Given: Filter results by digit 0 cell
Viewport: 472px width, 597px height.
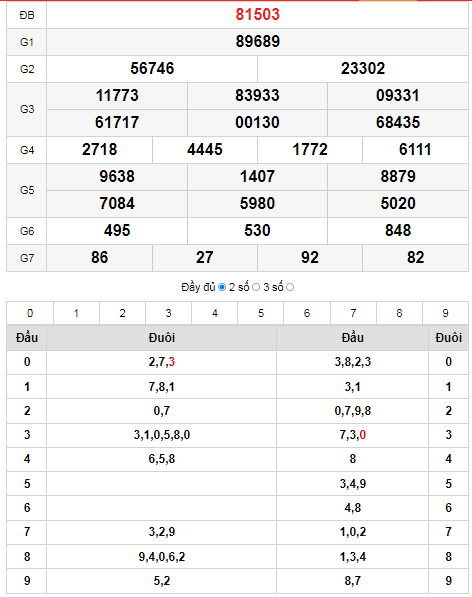Looking at the screenshot, I should click(30, 313).
